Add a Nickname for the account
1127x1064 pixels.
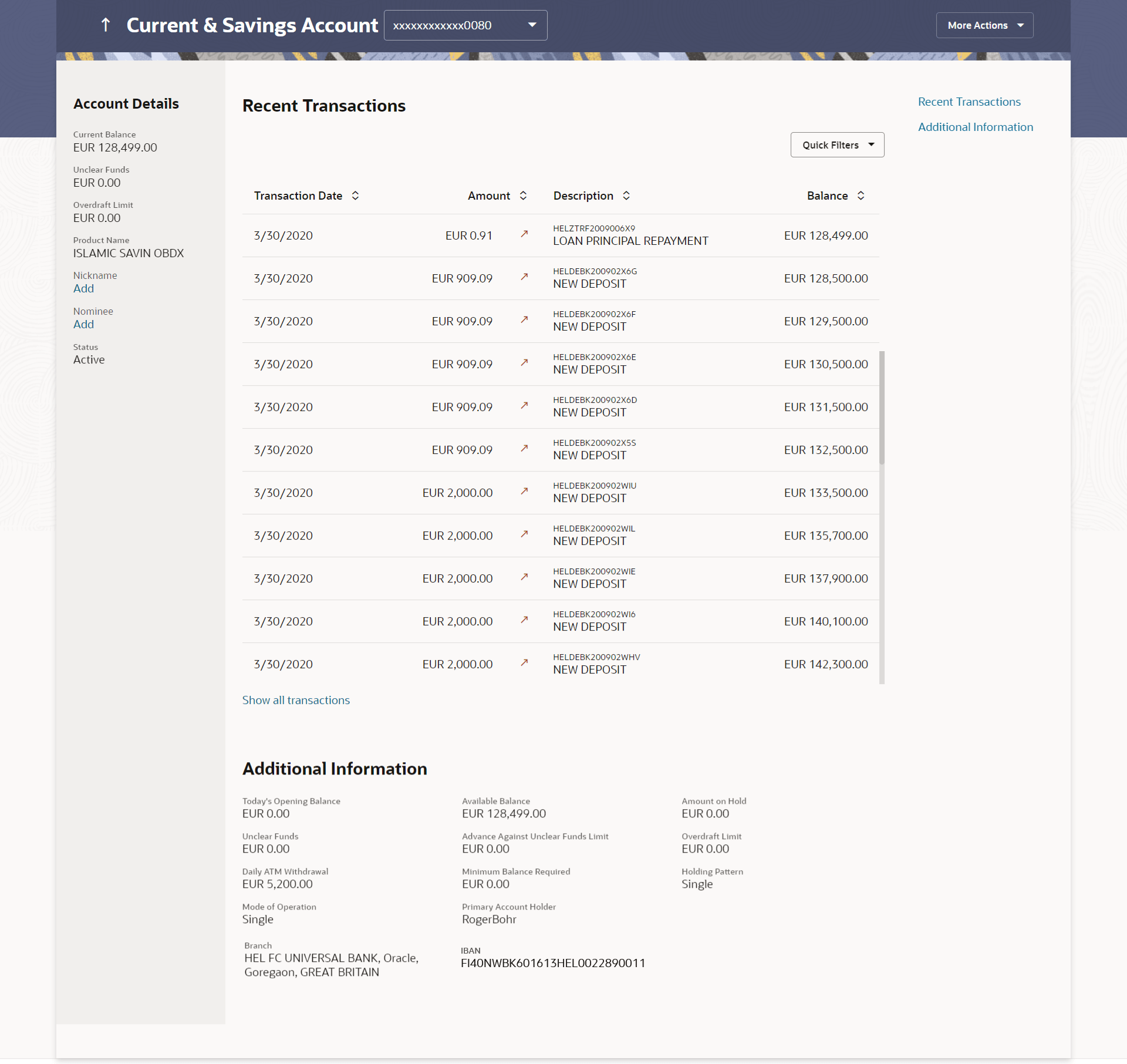coord(83,288)
